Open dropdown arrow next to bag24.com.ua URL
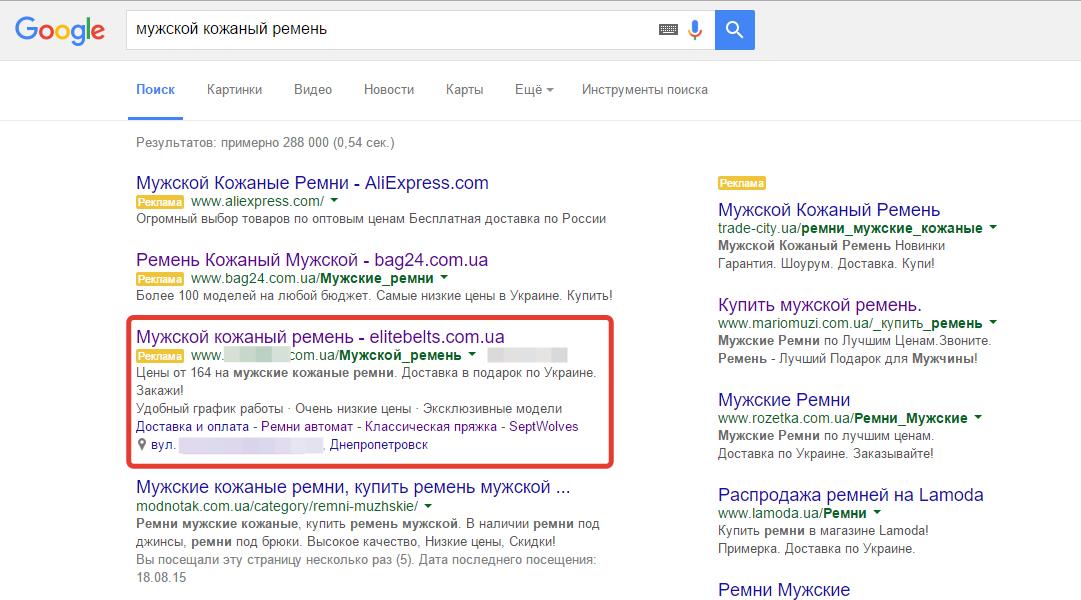This screenshot has width=1081, height=600. 444,278
